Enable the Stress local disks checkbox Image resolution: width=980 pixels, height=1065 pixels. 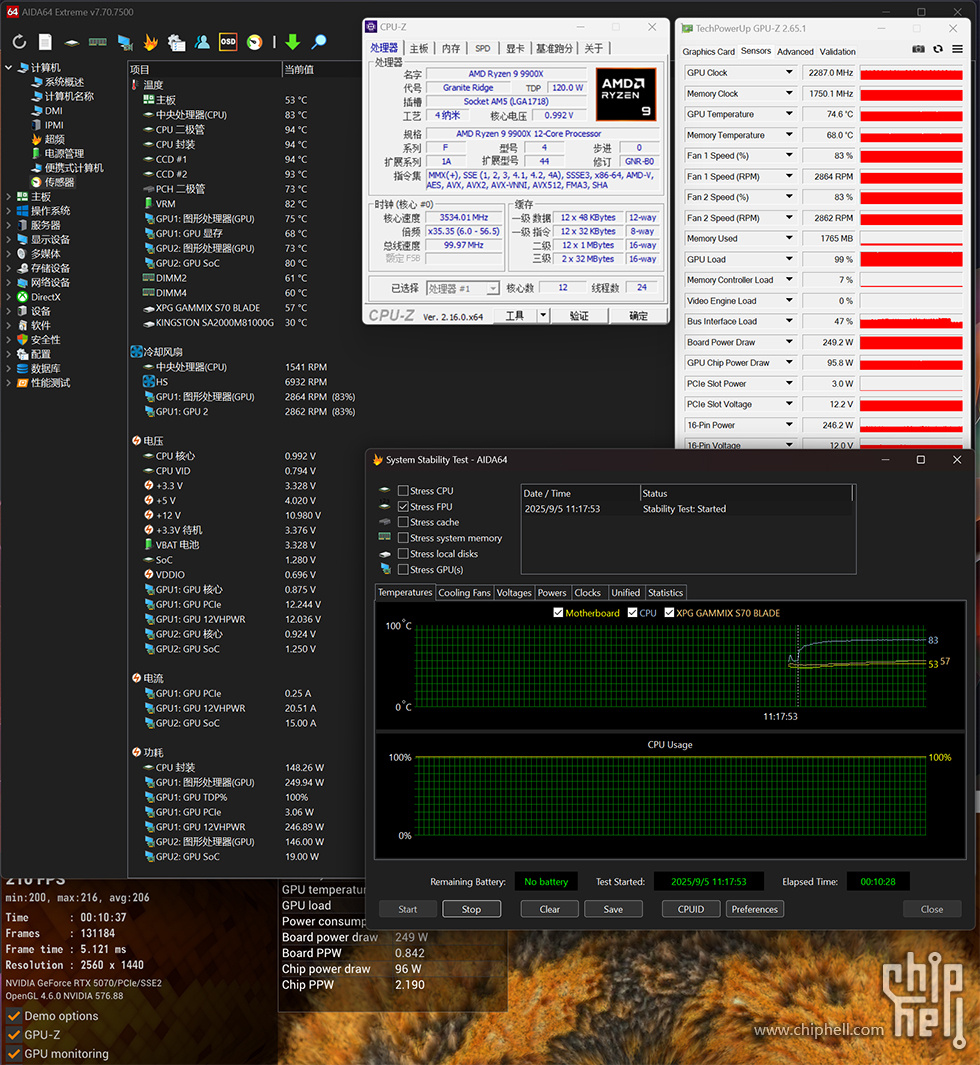[x=403, y=554]
